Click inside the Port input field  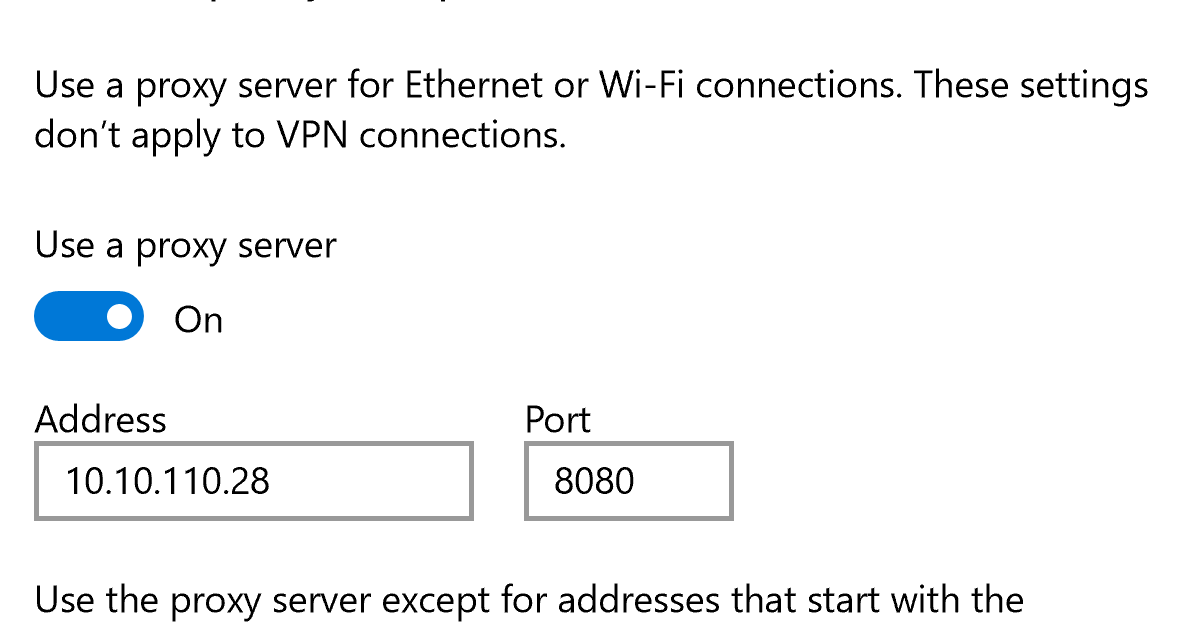tap(627, 481)
